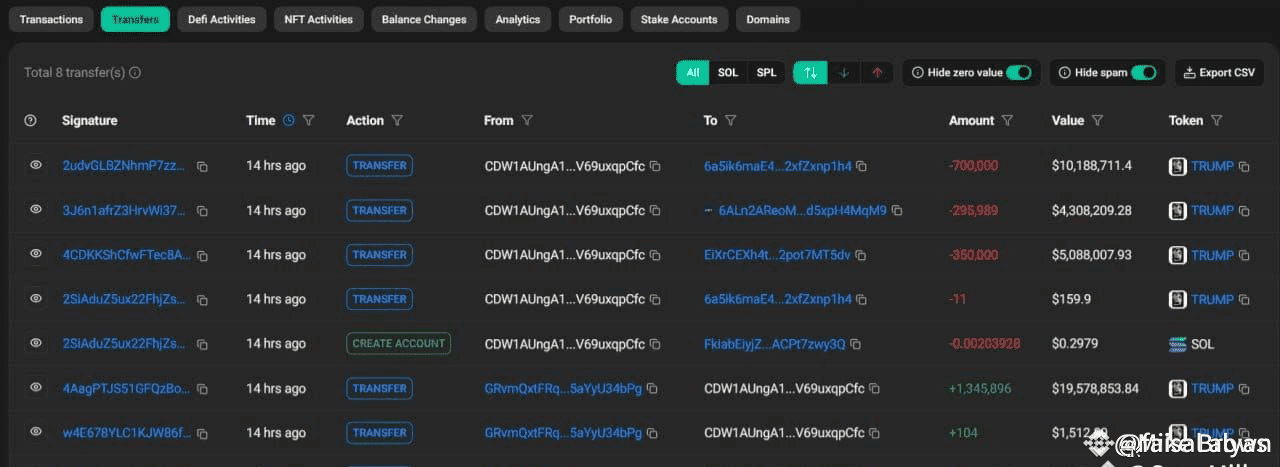
Task: Open the Stake Accounts tab
Action: coord(679,19)
